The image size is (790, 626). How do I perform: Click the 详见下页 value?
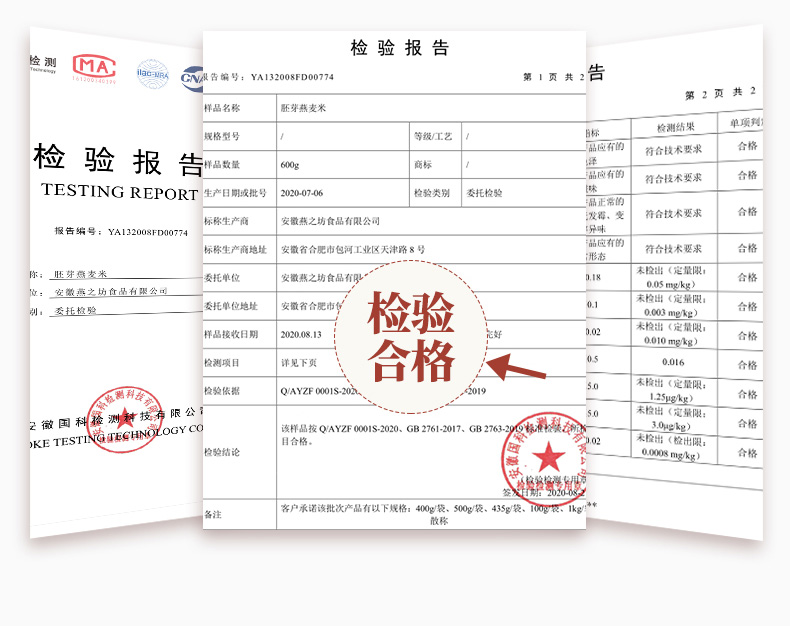pos(299,363)
